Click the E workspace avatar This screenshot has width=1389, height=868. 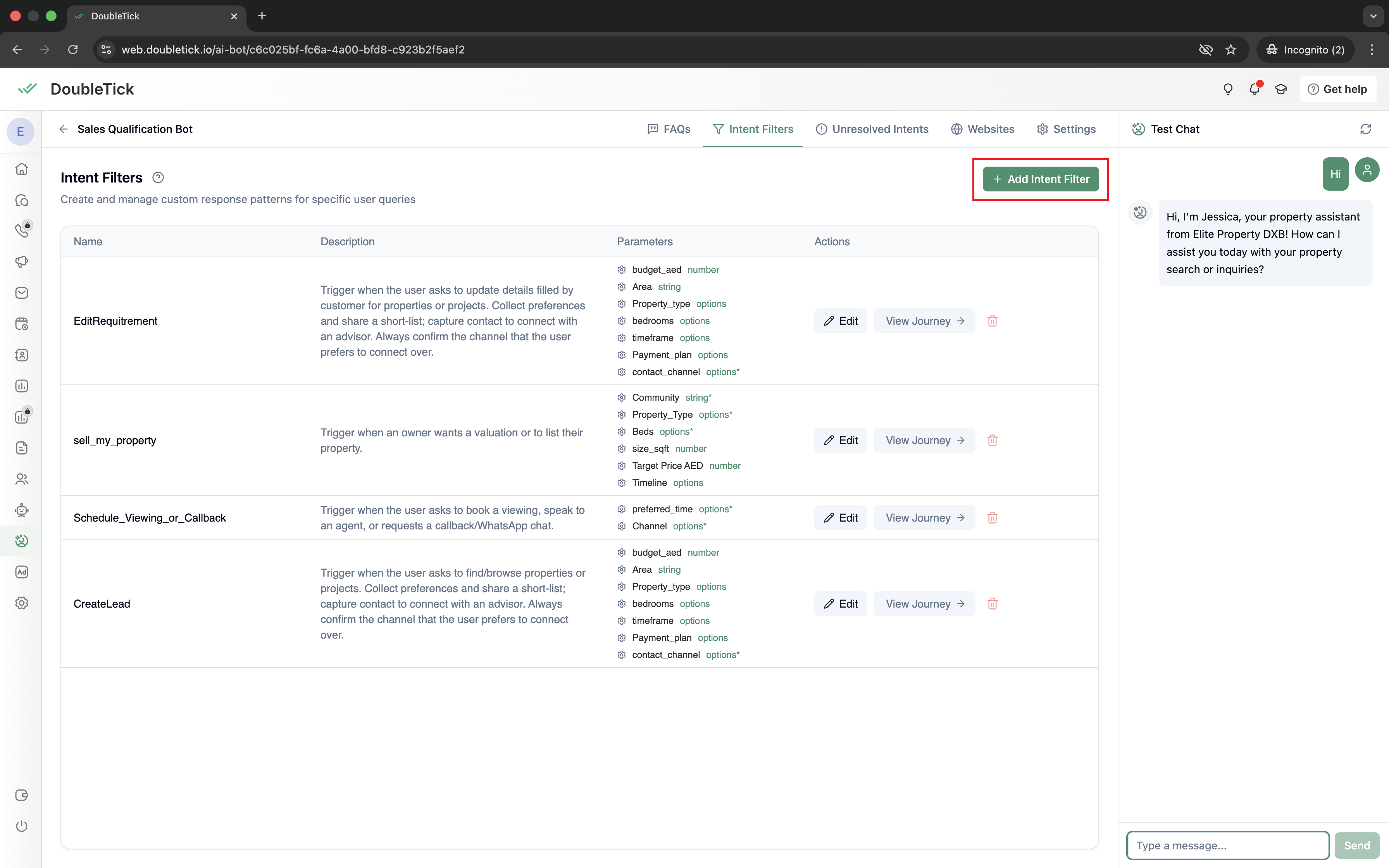21,132
